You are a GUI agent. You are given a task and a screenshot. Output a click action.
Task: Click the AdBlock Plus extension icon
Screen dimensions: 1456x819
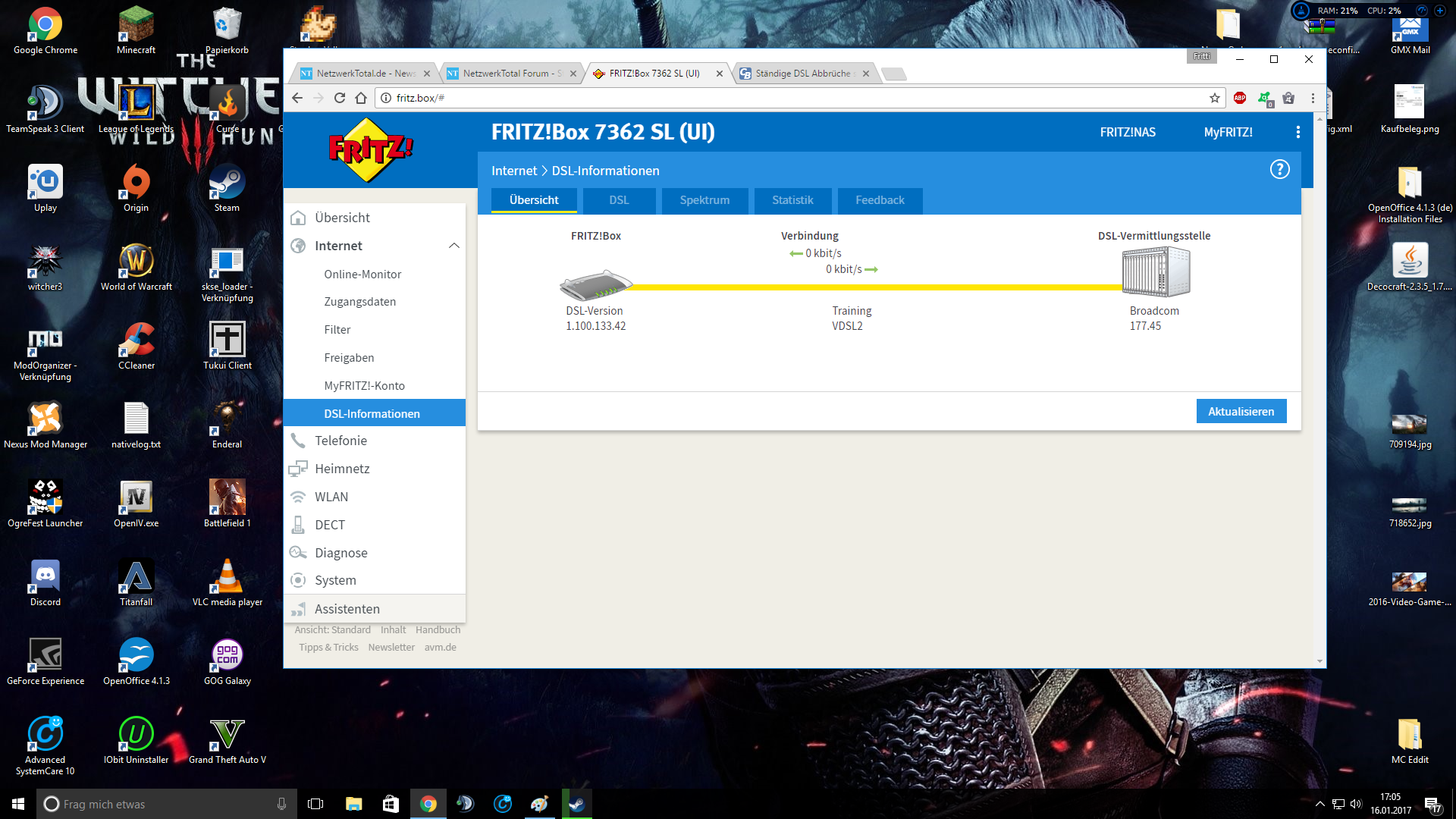pos(1240,98)
